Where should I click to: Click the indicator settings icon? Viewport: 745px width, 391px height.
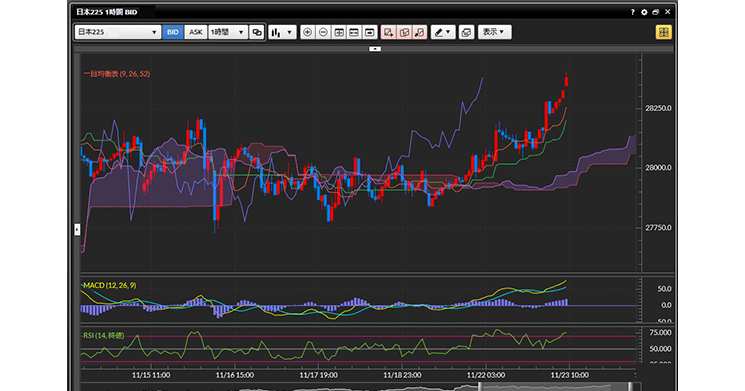[x=404, y=32]
